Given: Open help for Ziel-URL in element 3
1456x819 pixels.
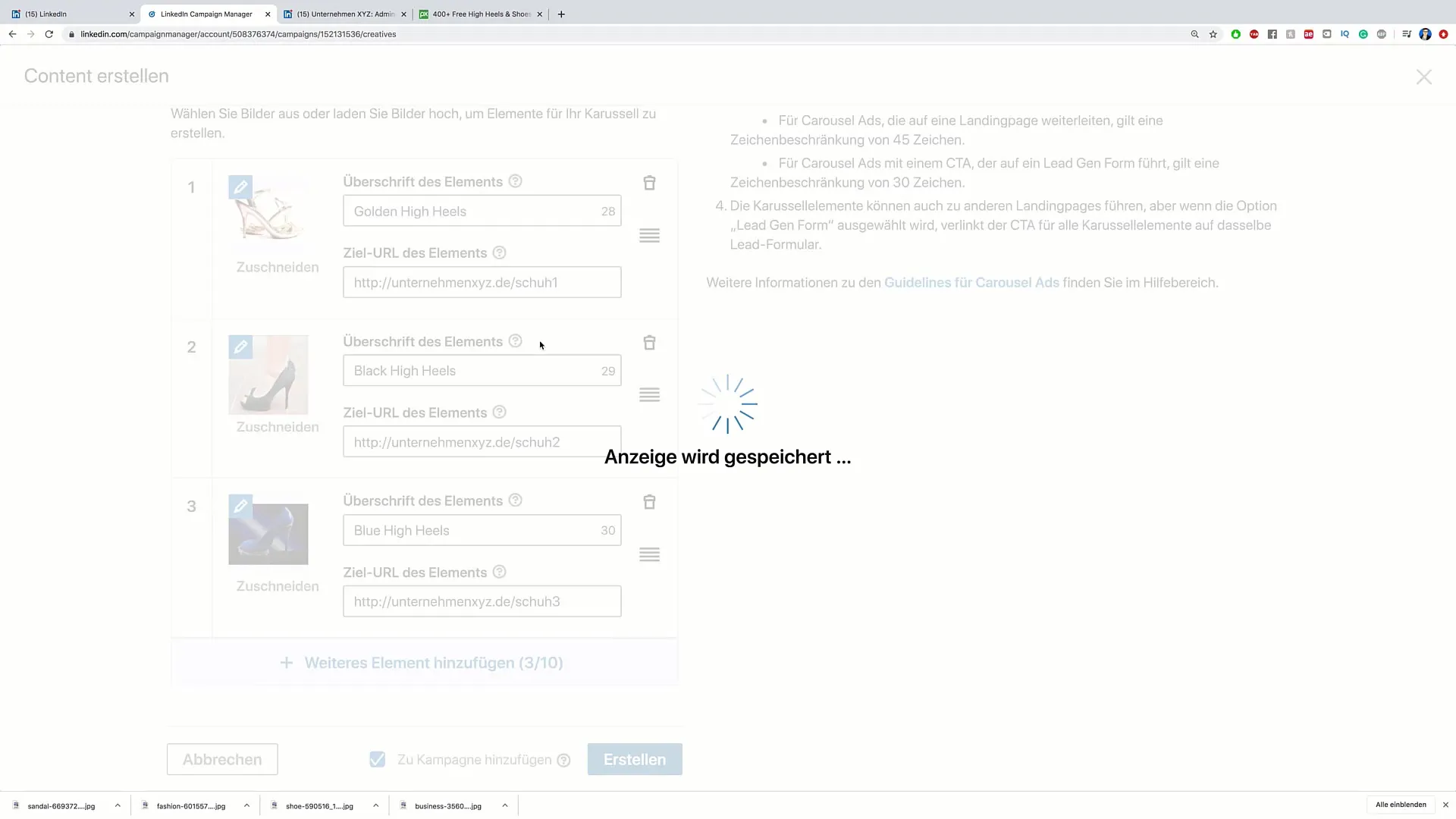Looking at the screenshot, I should click(499, 572).
